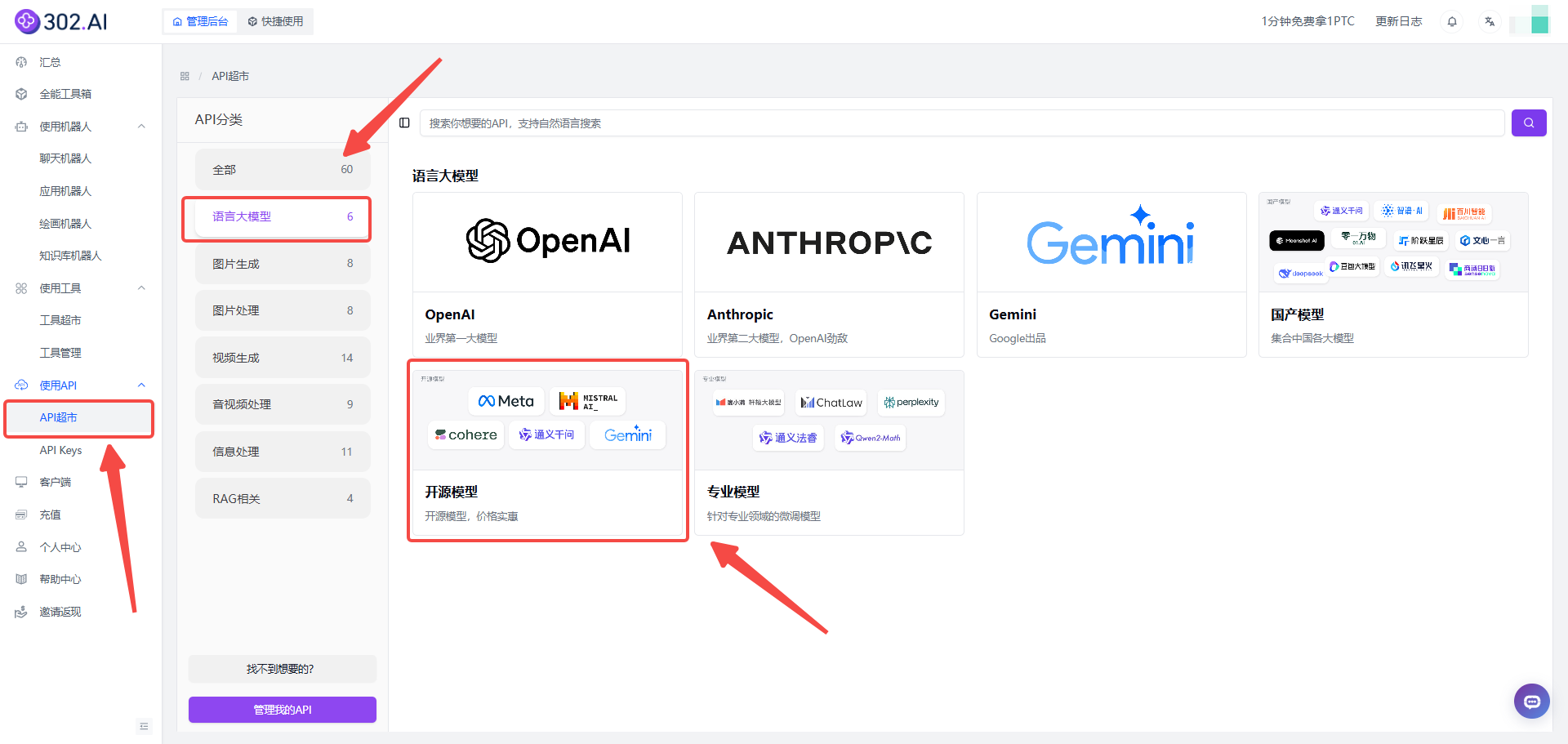Collapse the left sidebar menu icon
The width and height of the screenshot is (1568, 744).
pos(144,726)
